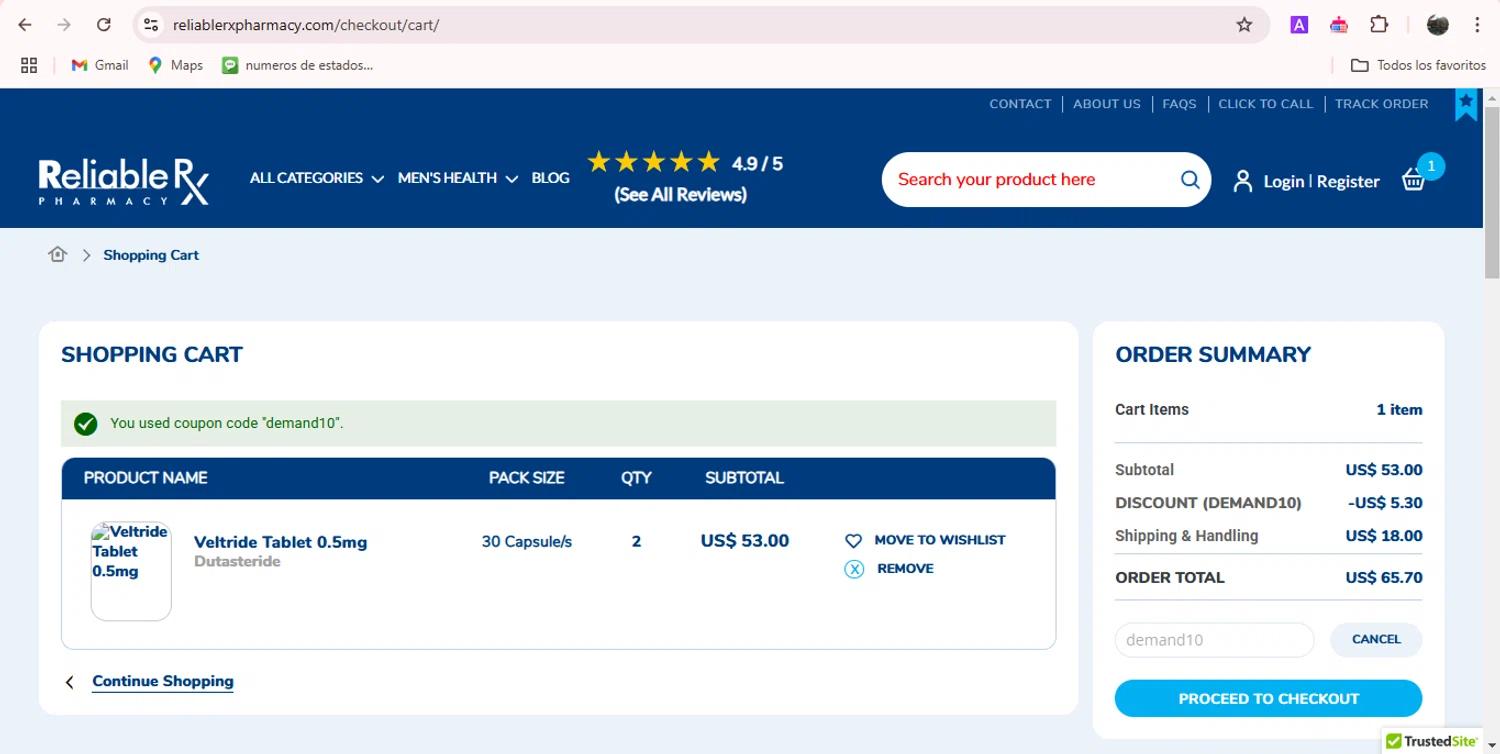Expand the ALL CATEGORIES menu

(316, 178)
